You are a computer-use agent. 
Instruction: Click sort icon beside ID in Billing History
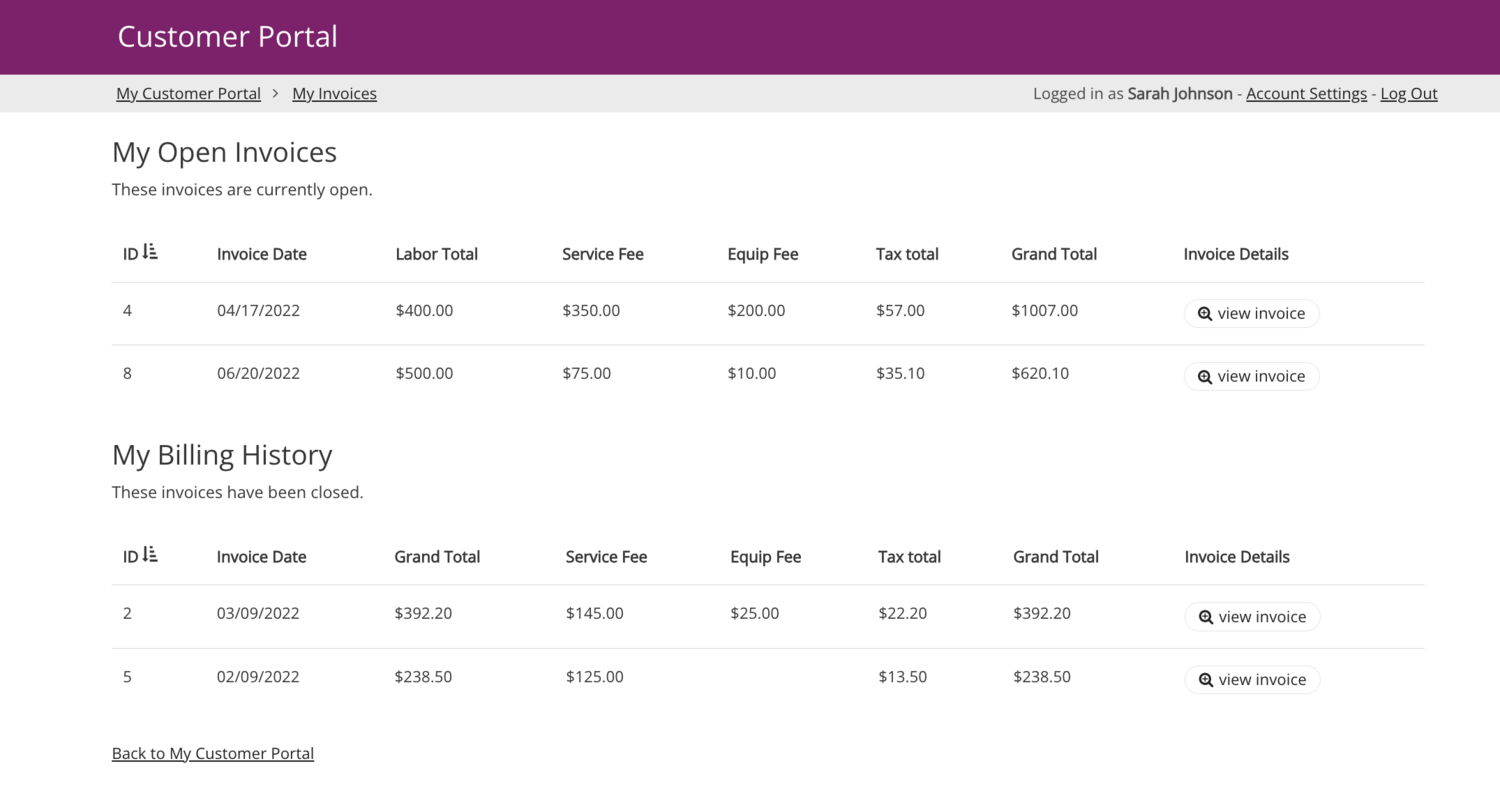click(150, 555)
